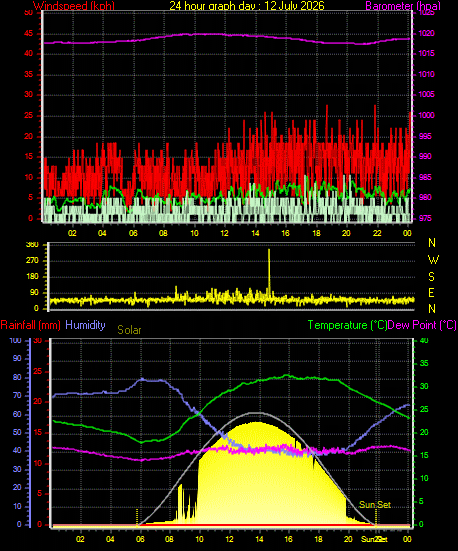
Task: Click the E compass letter
Action: (432, 292)
